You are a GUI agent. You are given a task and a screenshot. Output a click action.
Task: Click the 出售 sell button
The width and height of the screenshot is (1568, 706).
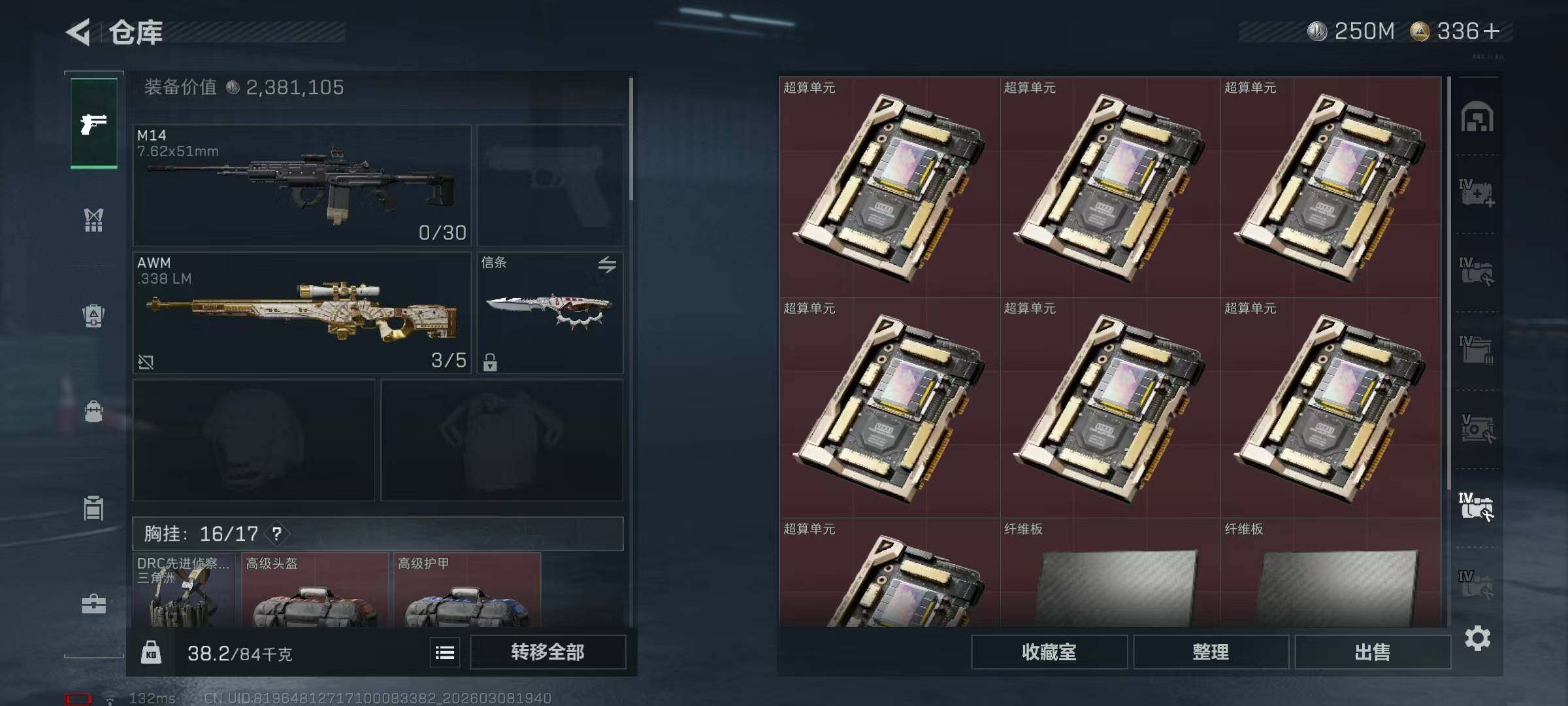pyautogui.click(x=1372, y=652)
